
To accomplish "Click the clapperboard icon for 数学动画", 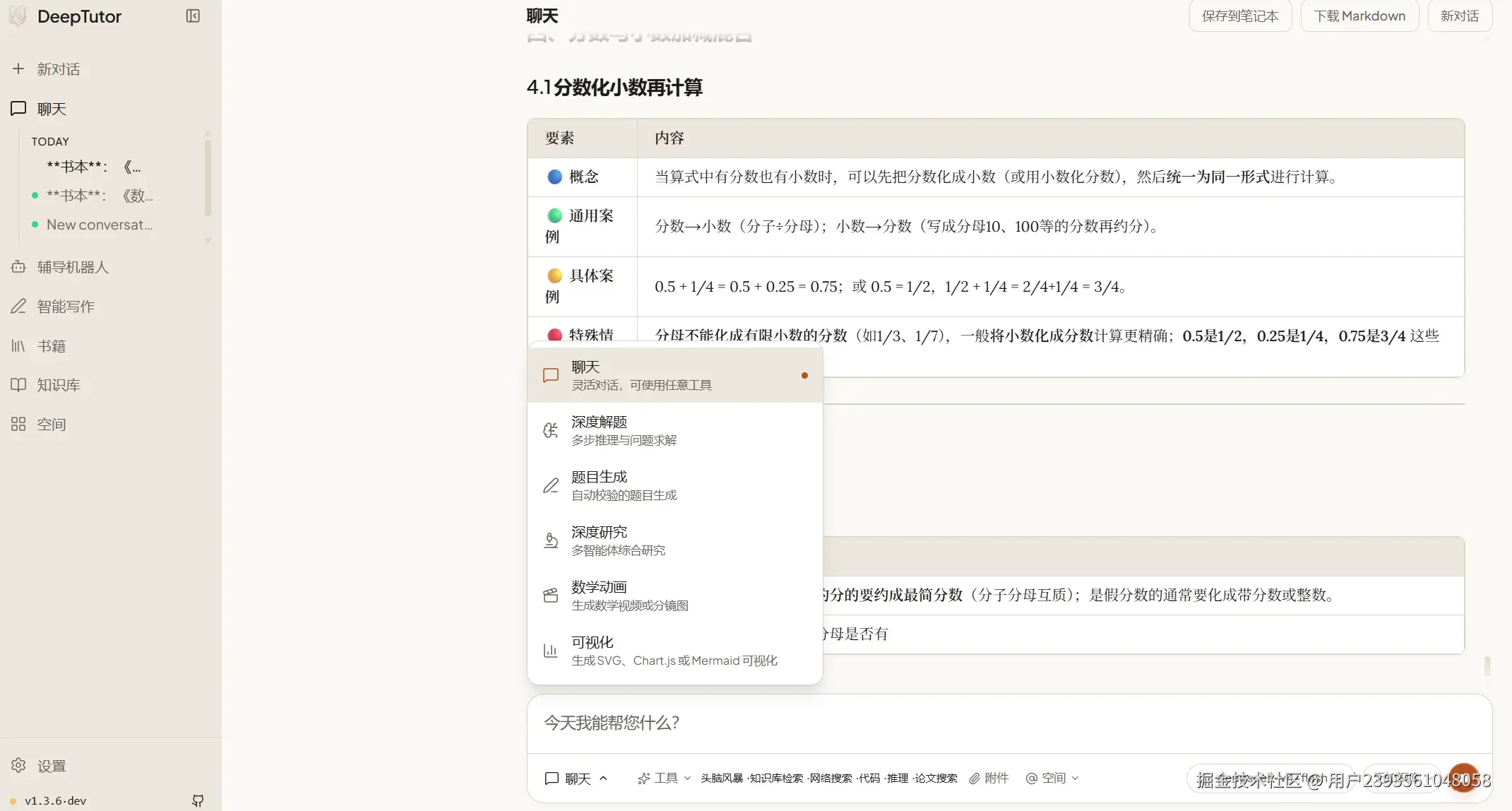I will (x=551, y=596).
